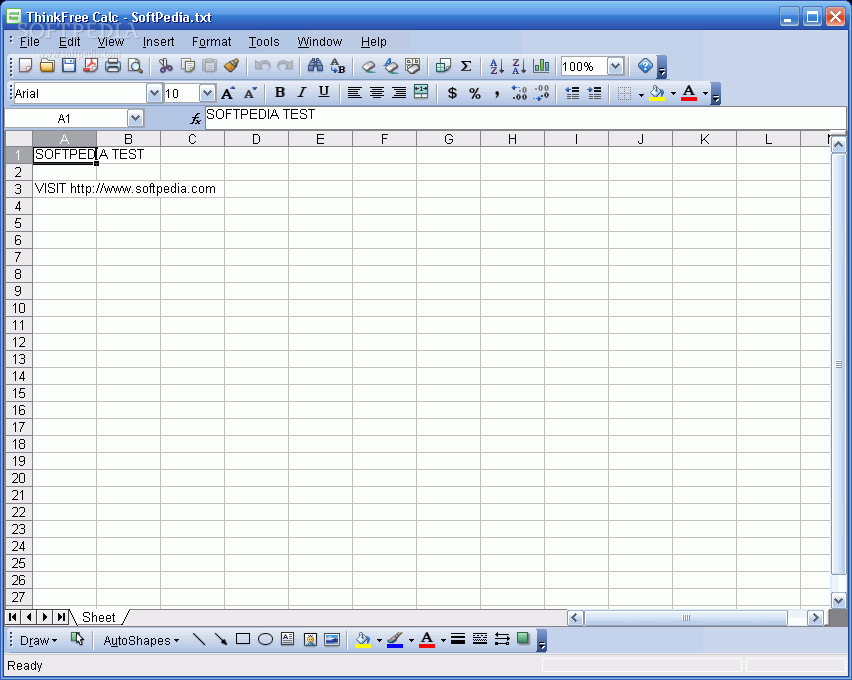Click the vertical scrollbar down arrow
Image resolution: width=852 pixels, height=680 pixels.
pyautogui.click(x=838, y=601)
